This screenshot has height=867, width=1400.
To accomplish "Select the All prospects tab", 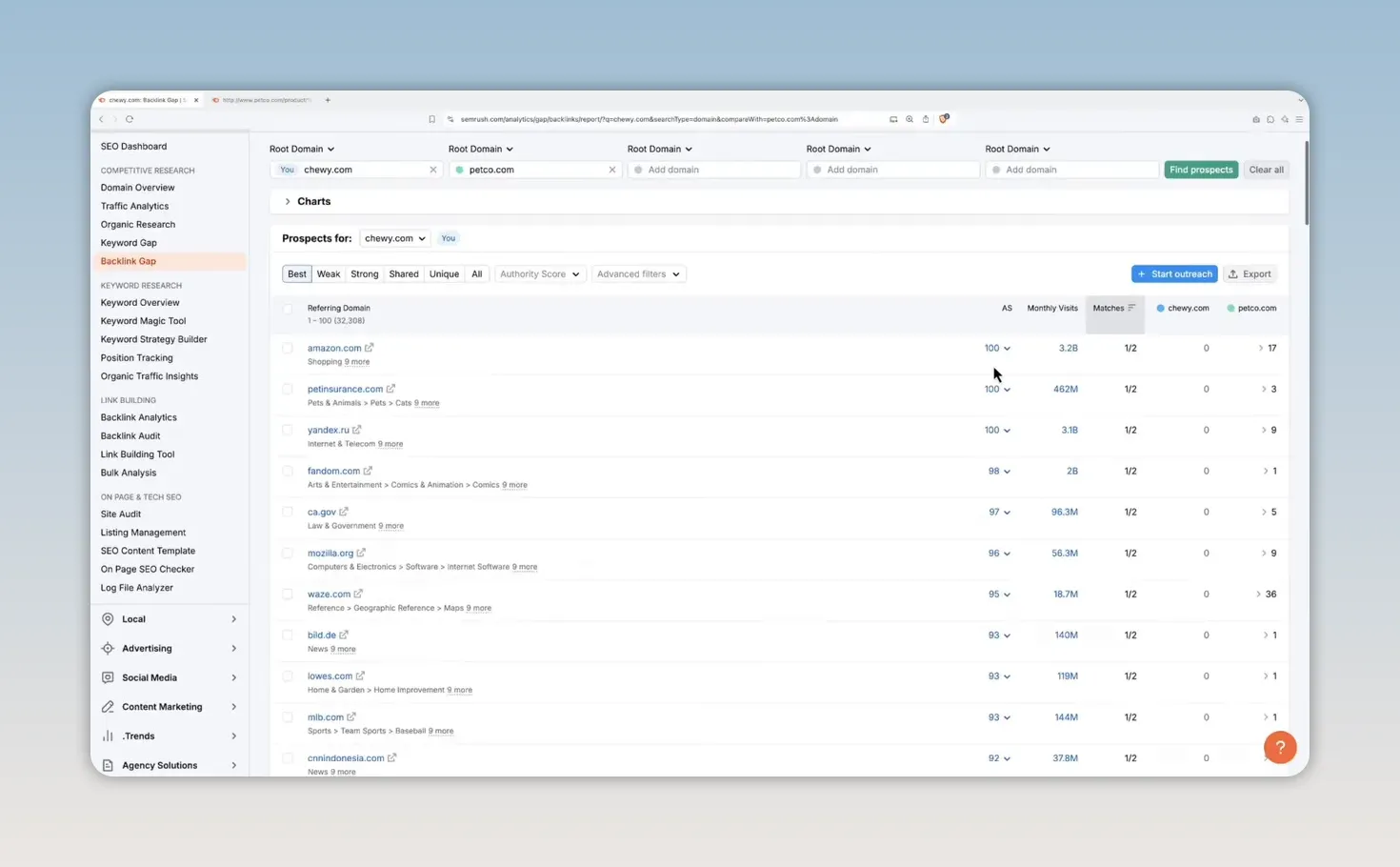I will [x=477, y=274].
